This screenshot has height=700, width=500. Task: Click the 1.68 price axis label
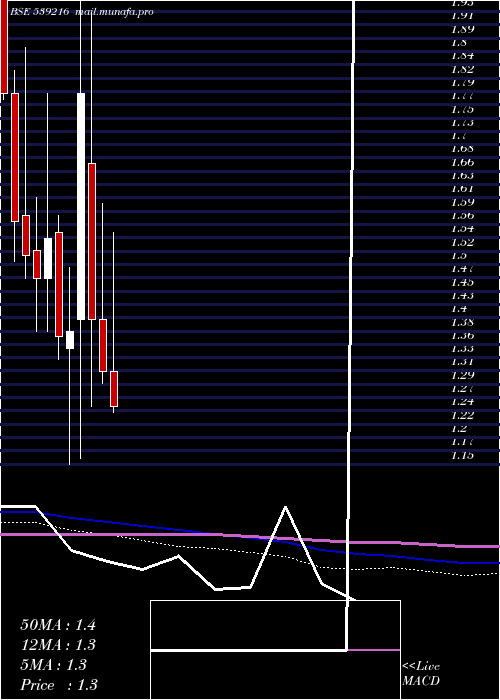tap(462, 150)
